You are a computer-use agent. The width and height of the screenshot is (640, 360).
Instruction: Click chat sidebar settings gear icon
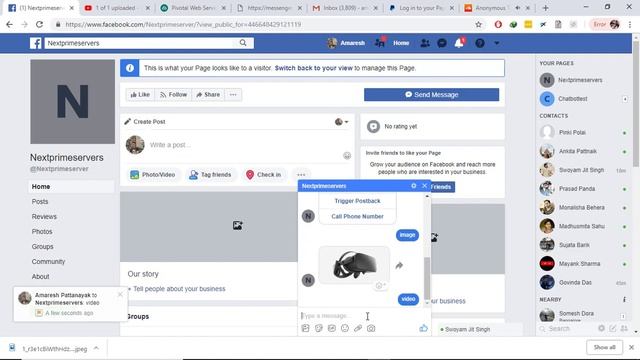click(x=601, y=328)
